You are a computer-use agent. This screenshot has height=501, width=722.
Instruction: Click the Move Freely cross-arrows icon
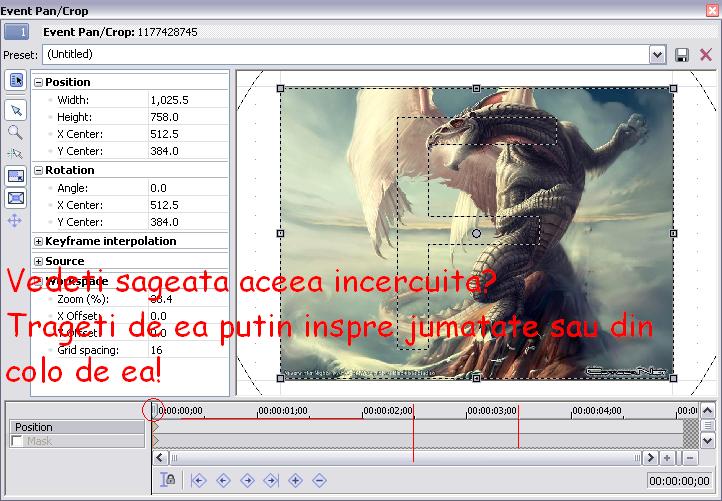coord(15,221)
